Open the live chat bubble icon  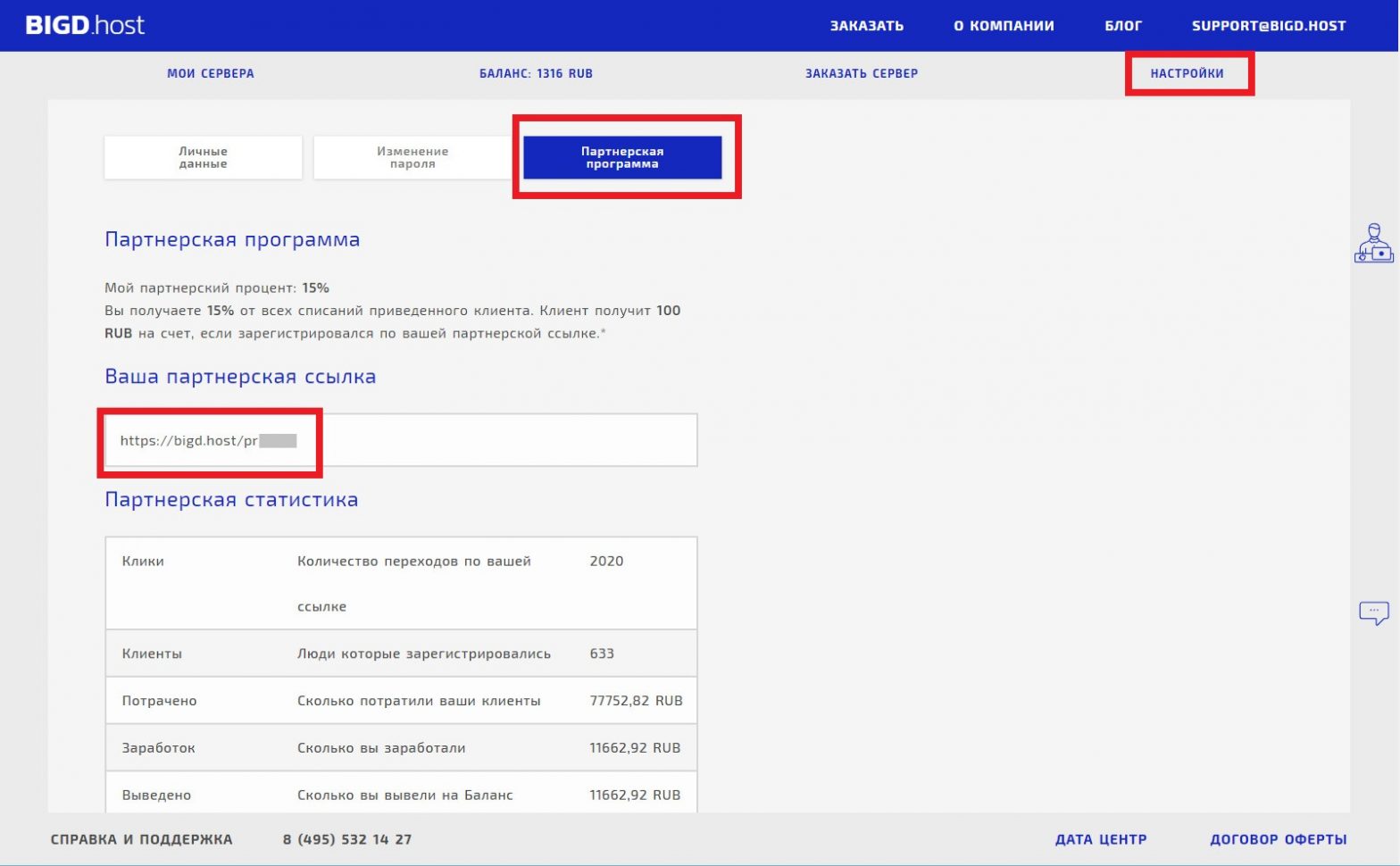tap(1373, 612)
